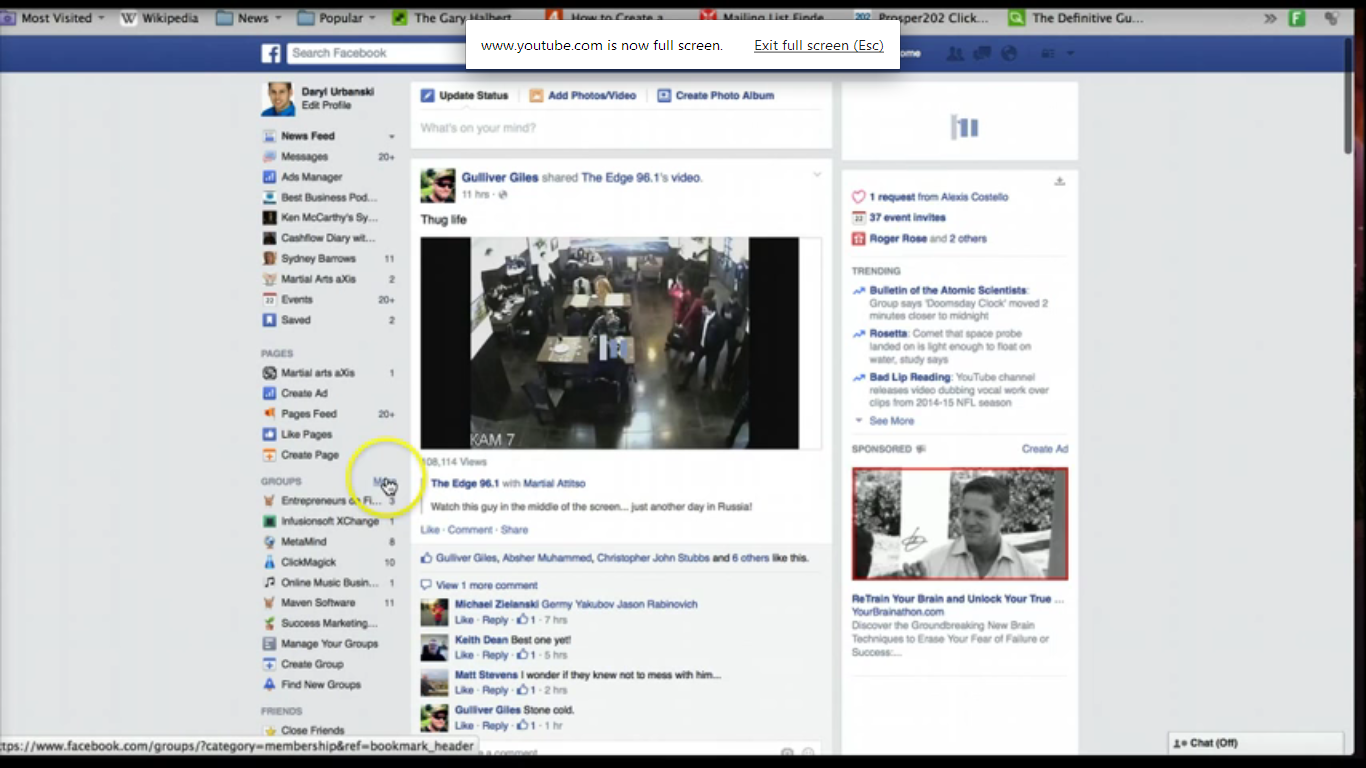This screenshot has width=1366, height=768.
Task: Open messages icon in top bar
Action: tap(982, 53)
